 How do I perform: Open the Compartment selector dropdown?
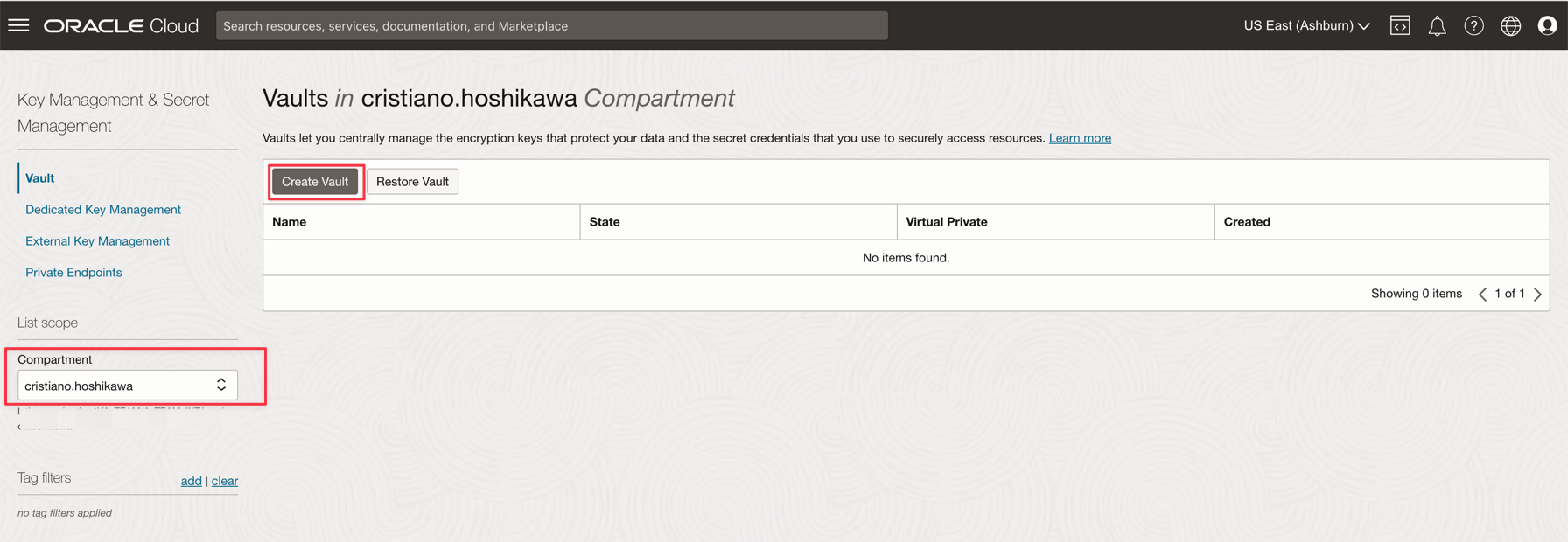click(x=127, y=386)
